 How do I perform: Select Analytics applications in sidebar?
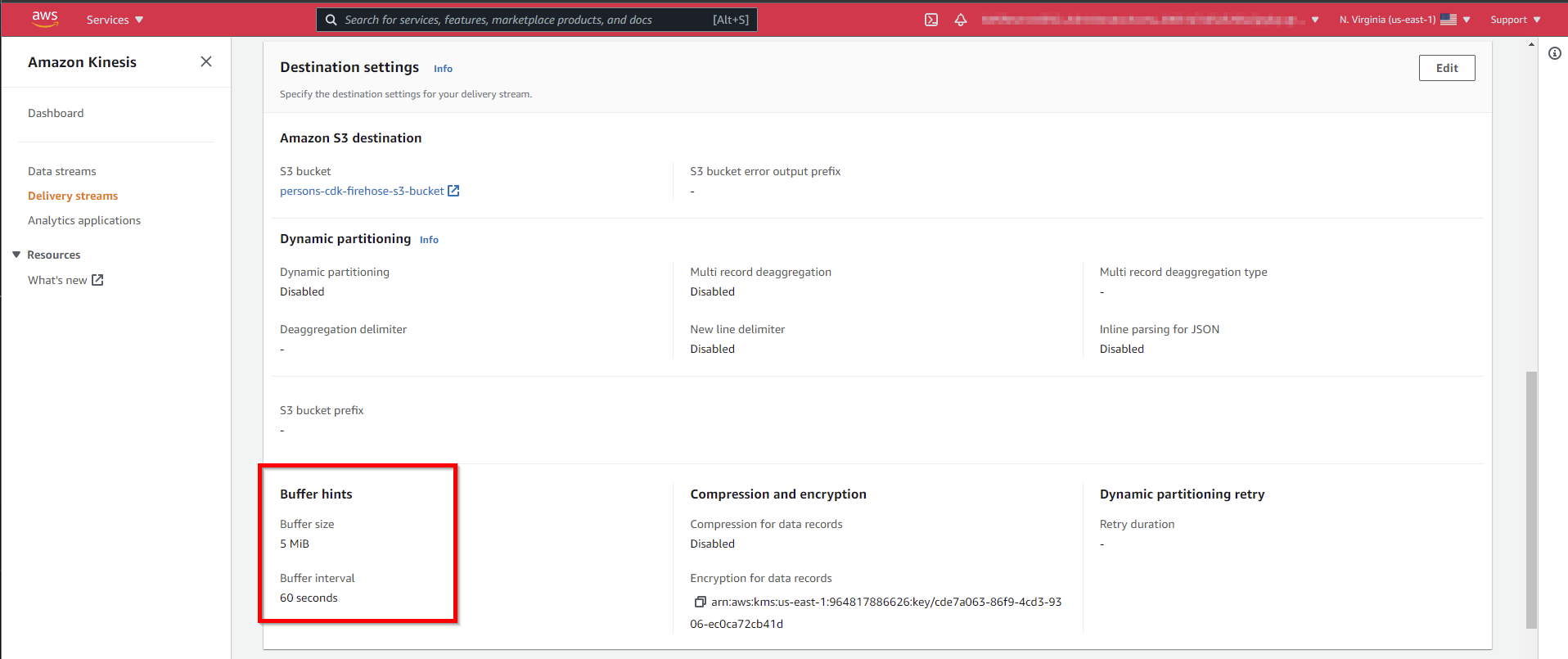84,220
